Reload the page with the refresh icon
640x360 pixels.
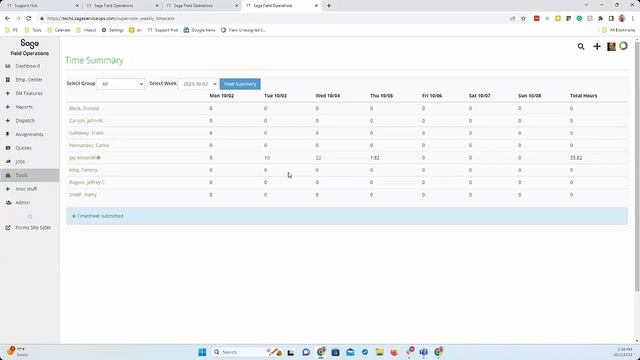pos(29,18)
